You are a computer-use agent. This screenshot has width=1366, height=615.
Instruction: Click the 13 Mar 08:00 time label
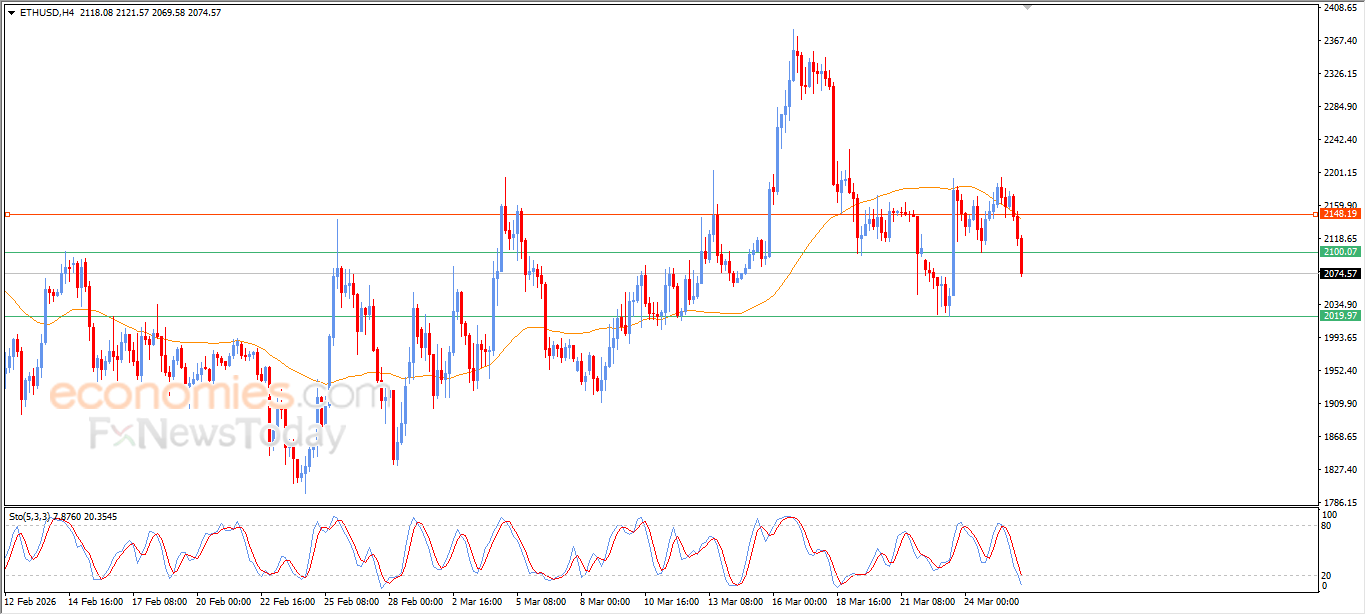point(736,602)
